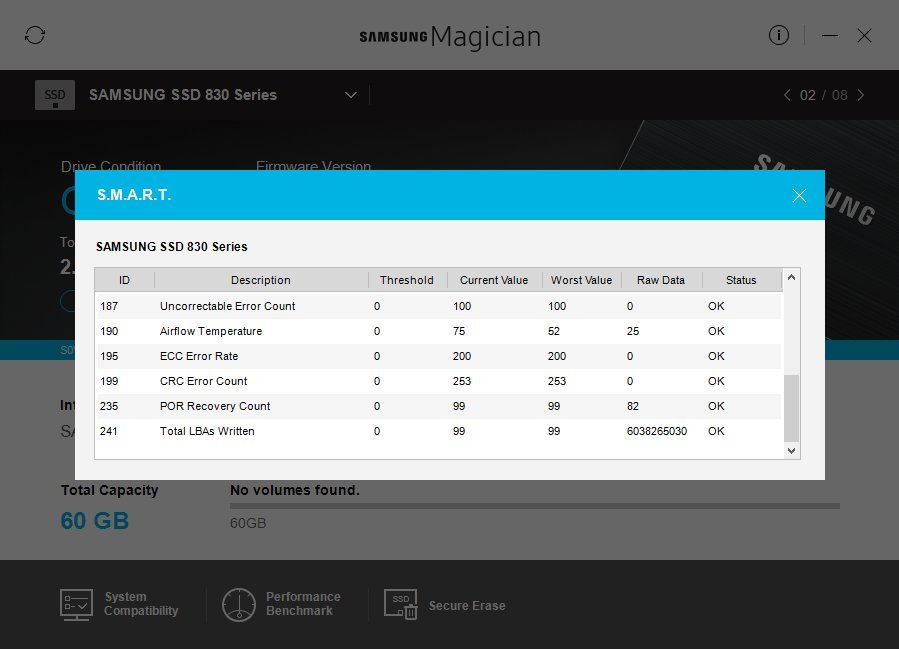The height and width of the screenshot is (649, 899).
Task: Click the No volumes found text
Action: 295,490
